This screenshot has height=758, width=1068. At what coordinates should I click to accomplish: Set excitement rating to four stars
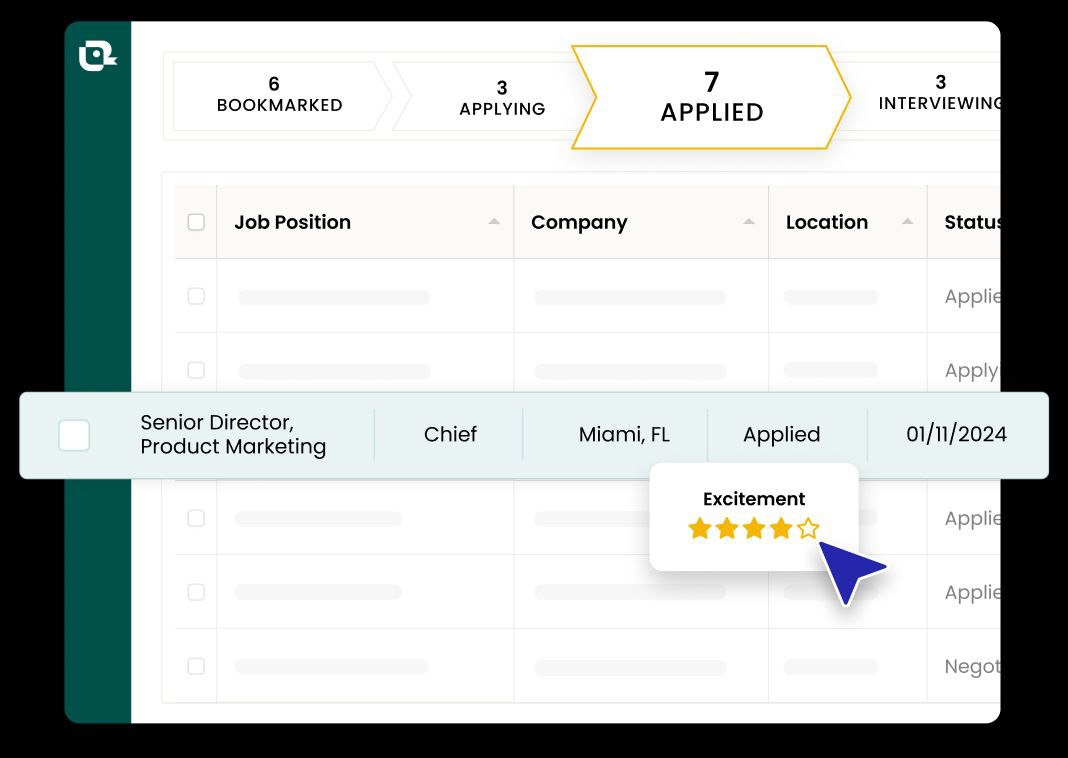781,528
